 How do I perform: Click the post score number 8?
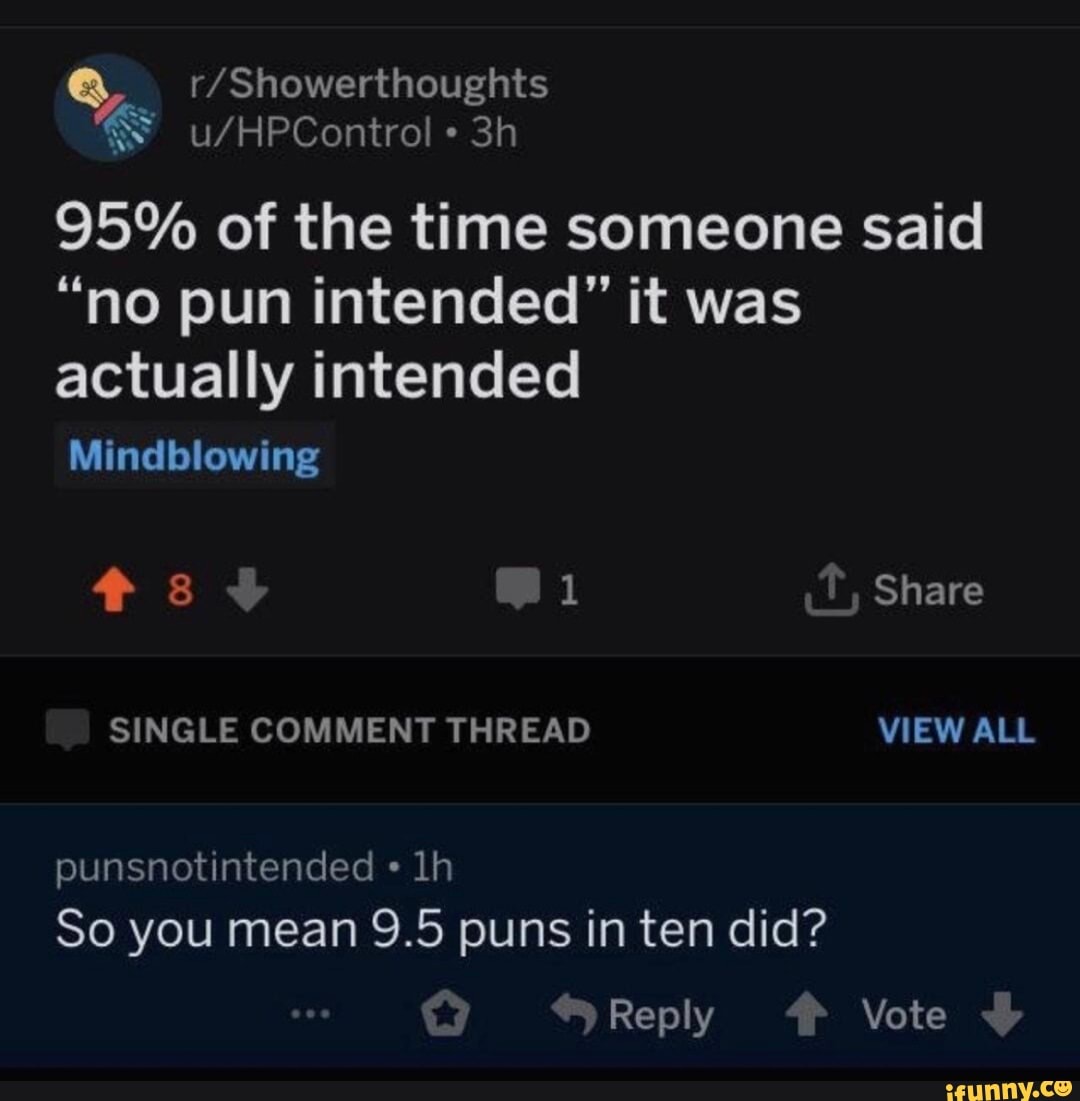click(178, 592)
